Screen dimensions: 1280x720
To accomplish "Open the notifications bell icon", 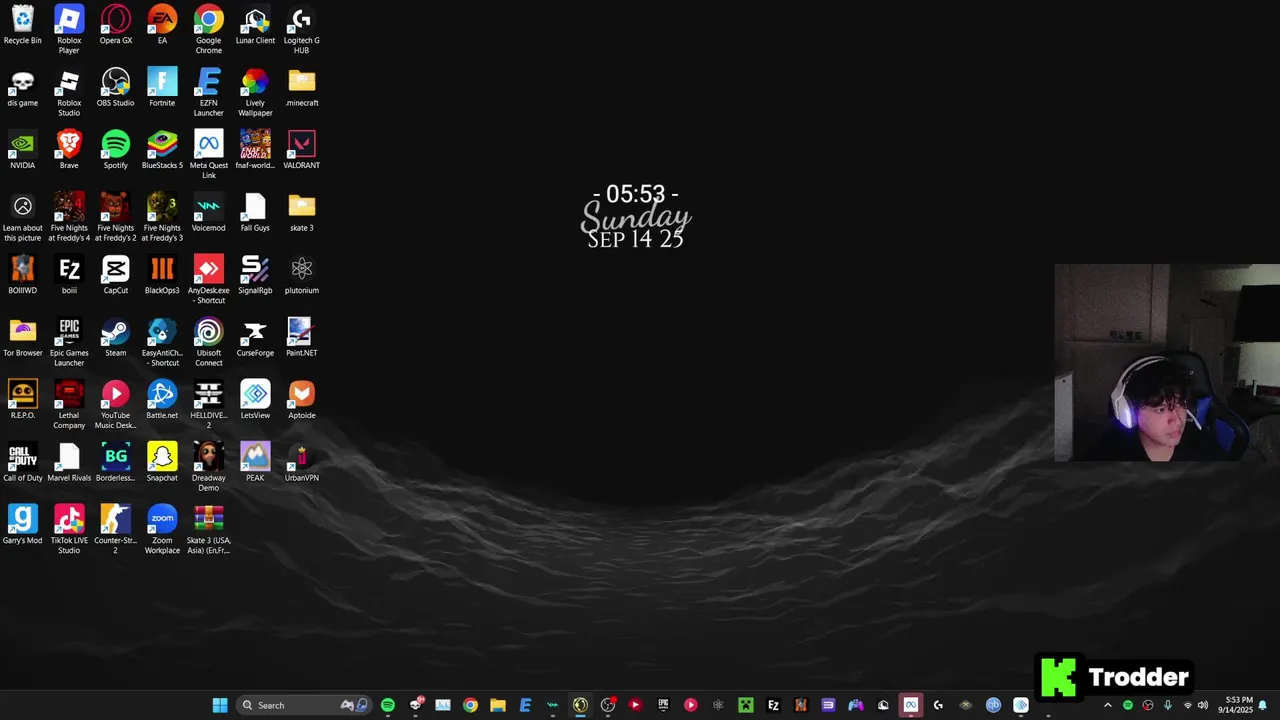I will [x=1264, y=705].
